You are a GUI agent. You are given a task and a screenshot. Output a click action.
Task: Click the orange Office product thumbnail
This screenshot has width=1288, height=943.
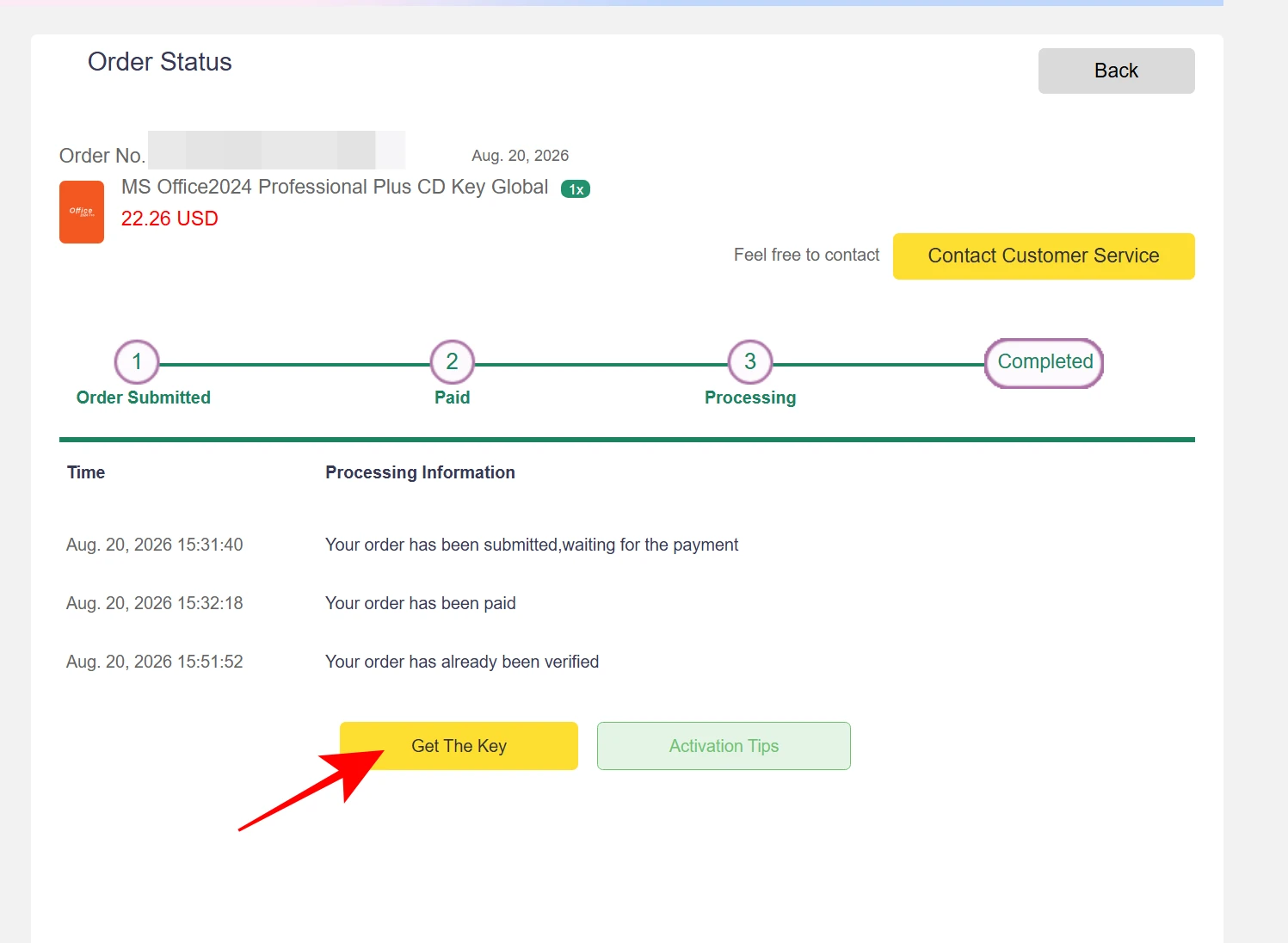tap(82, 212)
